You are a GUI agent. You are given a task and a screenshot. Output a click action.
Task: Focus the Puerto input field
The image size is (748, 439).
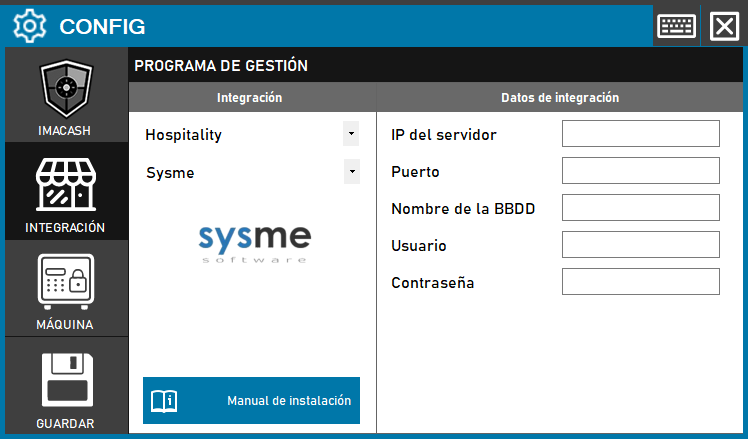coord(640,171)
